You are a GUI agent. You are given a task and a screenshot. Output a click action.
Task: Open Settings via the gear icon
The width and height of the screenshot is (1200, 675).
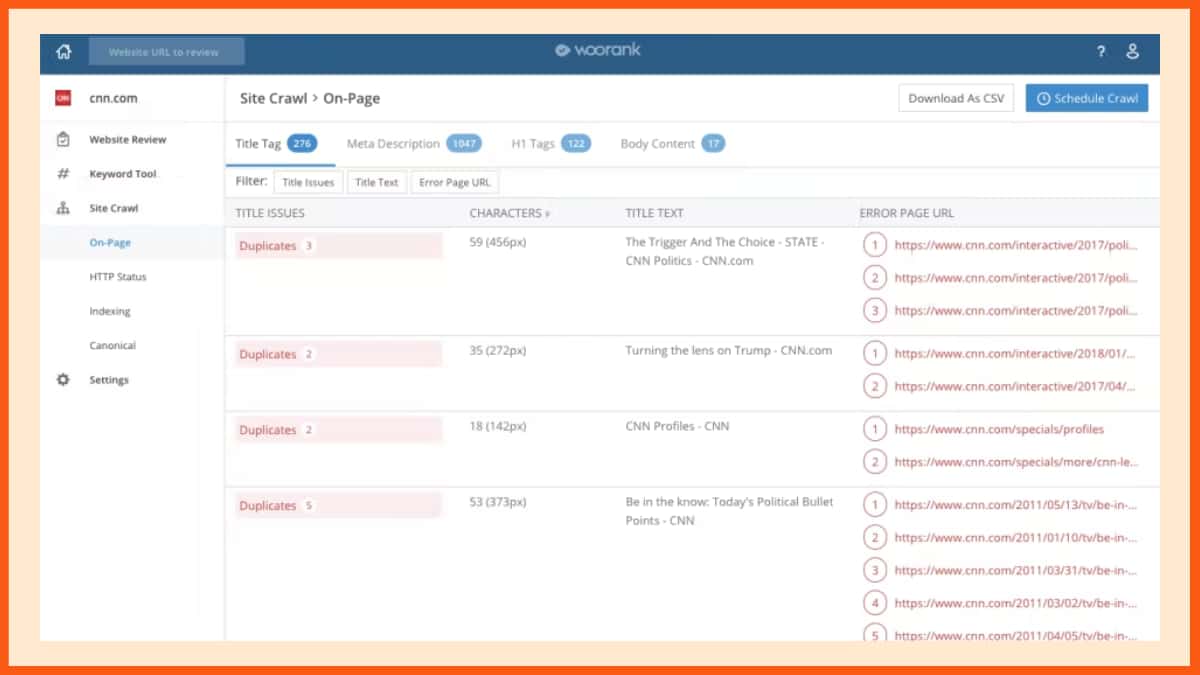[63, 380]
